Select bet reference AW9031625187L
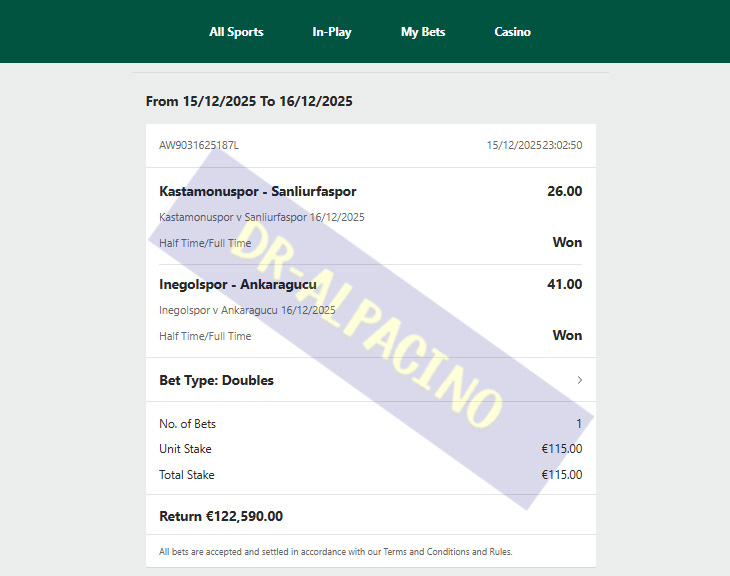This screenshot has height=576, width=730. click(x=199, y=145)
